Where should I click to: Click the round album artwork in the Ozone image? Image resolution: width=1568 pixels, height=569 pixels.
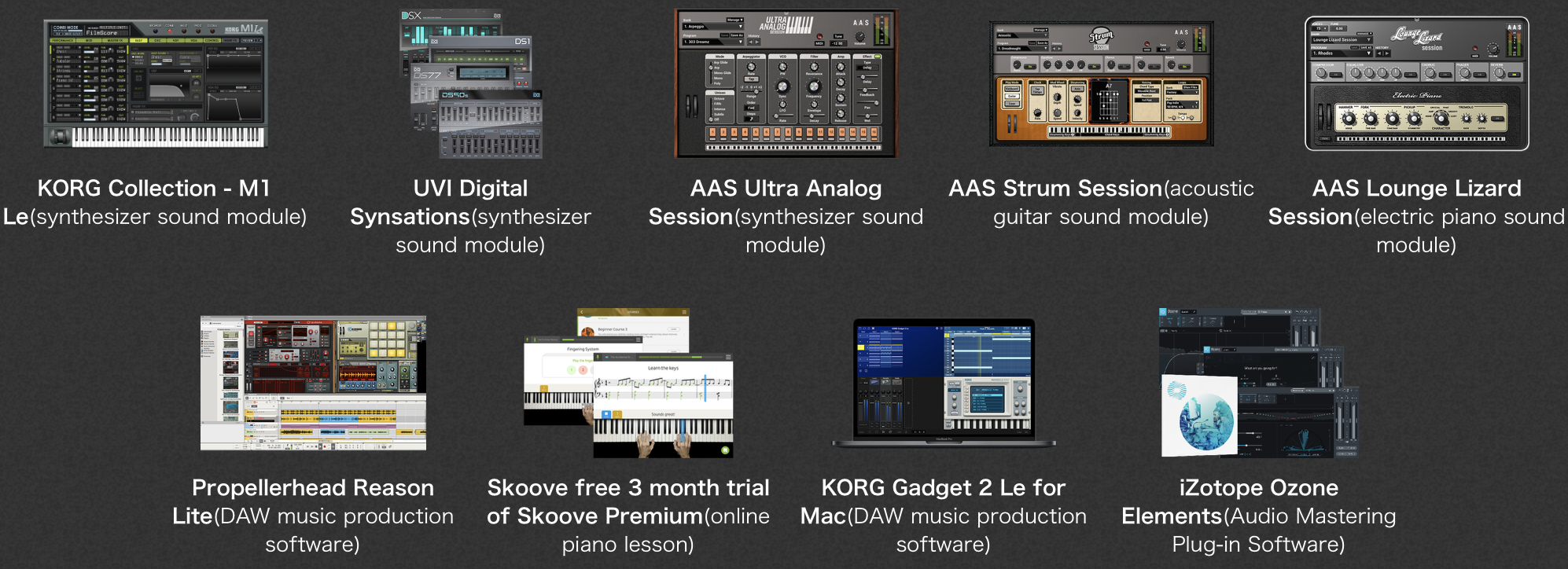tap(1207, 421)
